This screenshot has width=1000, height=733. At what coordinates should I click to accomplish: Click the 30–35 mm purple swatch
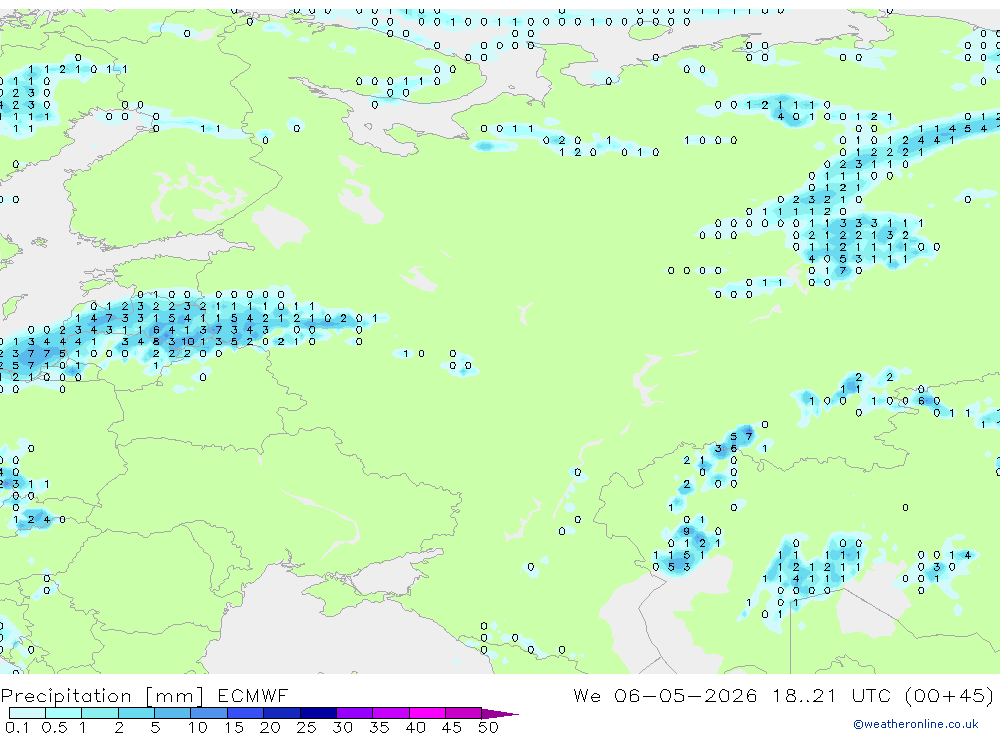355,713
